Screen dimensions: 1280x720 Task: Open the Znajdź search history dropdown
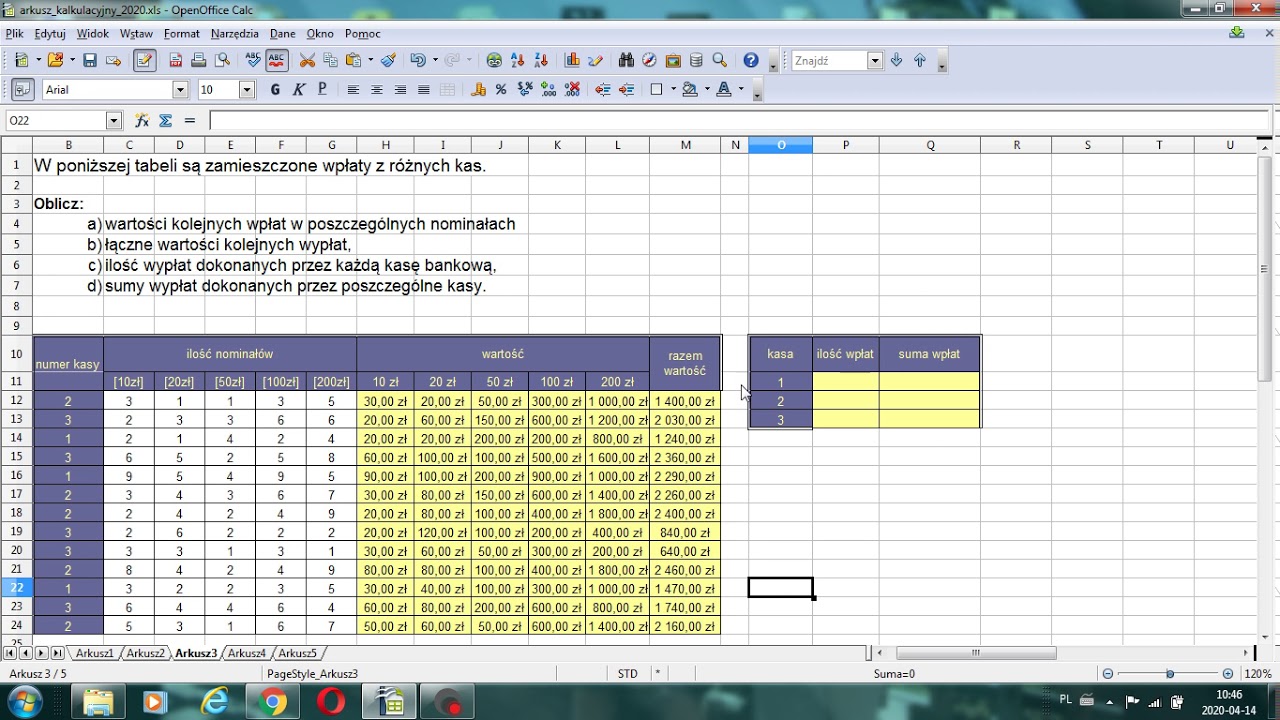tap(875, 61)
